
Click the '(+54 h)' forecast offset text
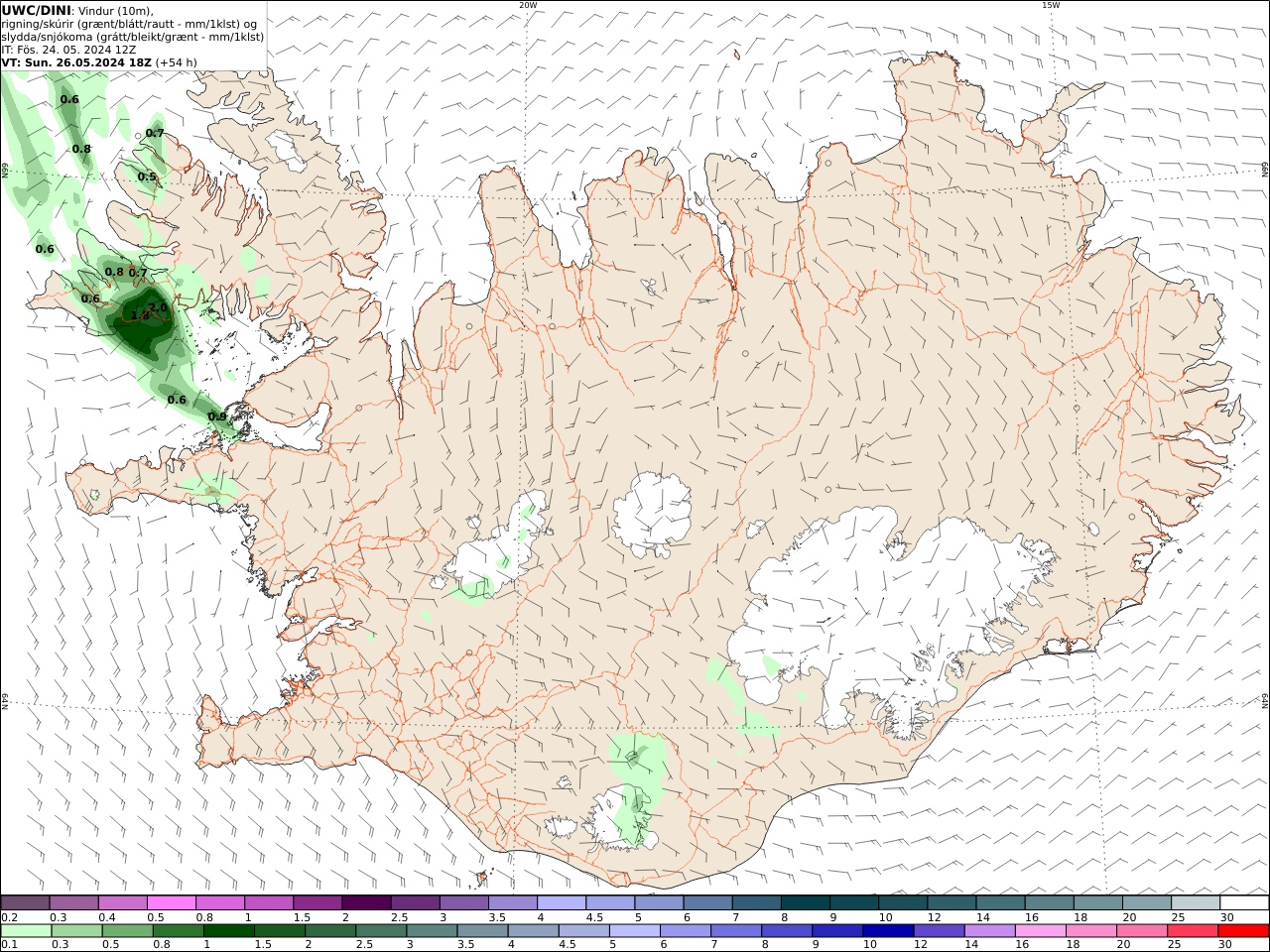point(177,61)
